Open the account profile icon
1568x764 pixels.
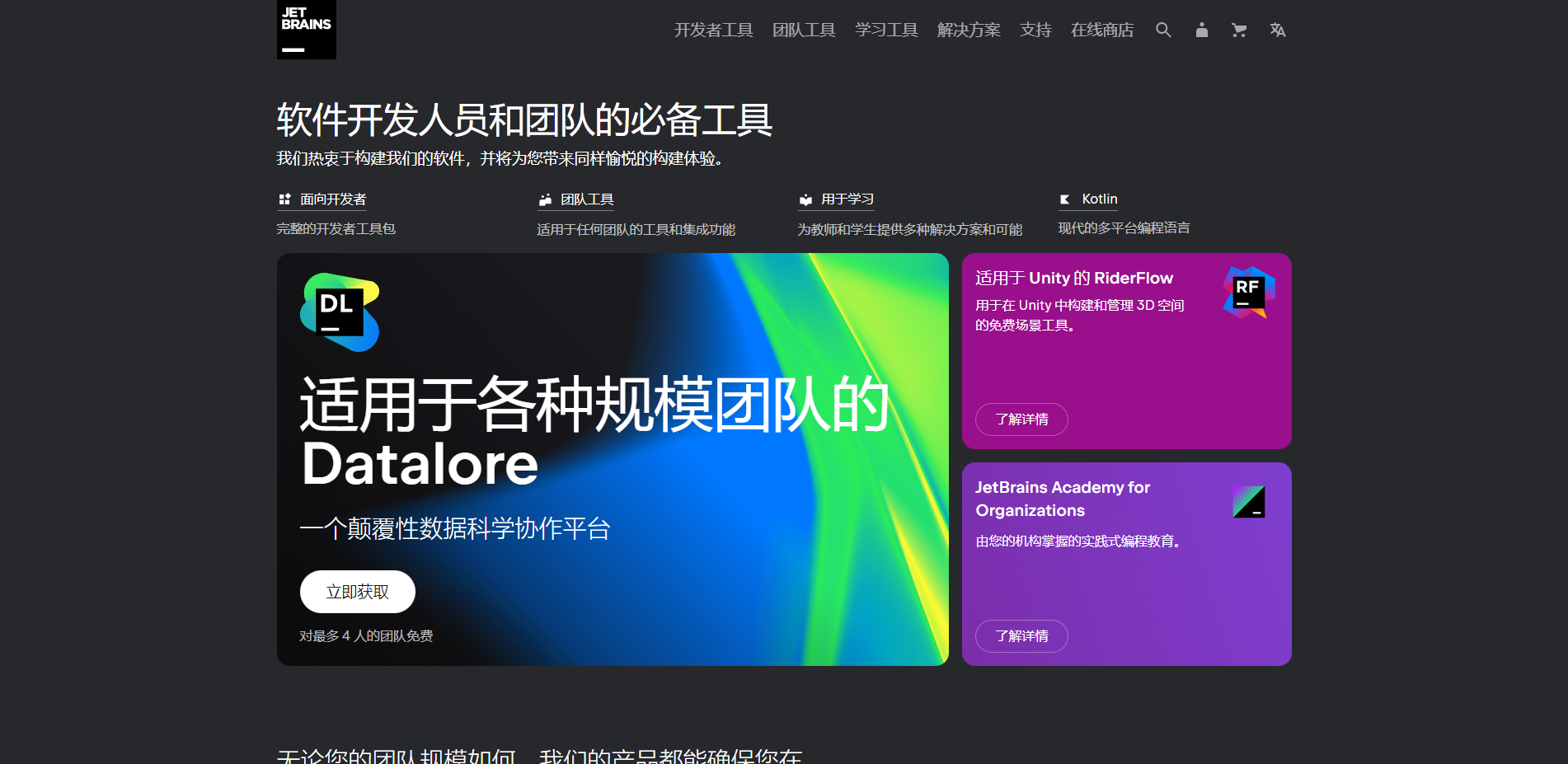1202,30
